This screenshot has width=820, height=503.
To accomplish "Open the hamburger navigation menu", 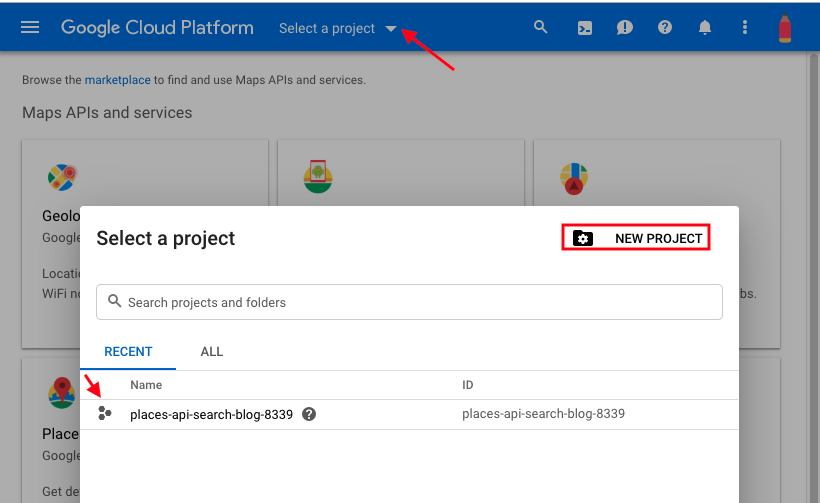I will tap(30, 27).
